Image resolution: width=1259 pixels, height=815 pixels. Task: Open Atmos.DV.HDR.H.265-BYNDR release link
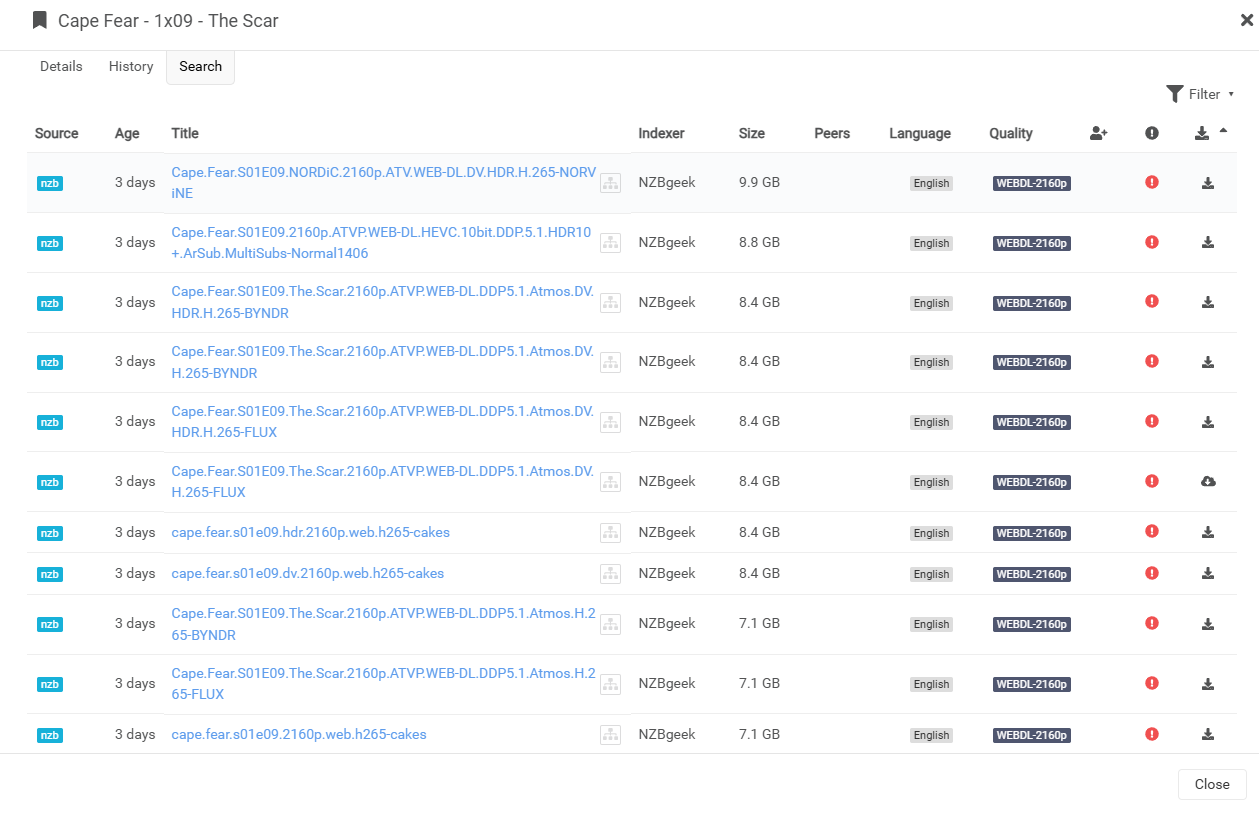(383, 302)
